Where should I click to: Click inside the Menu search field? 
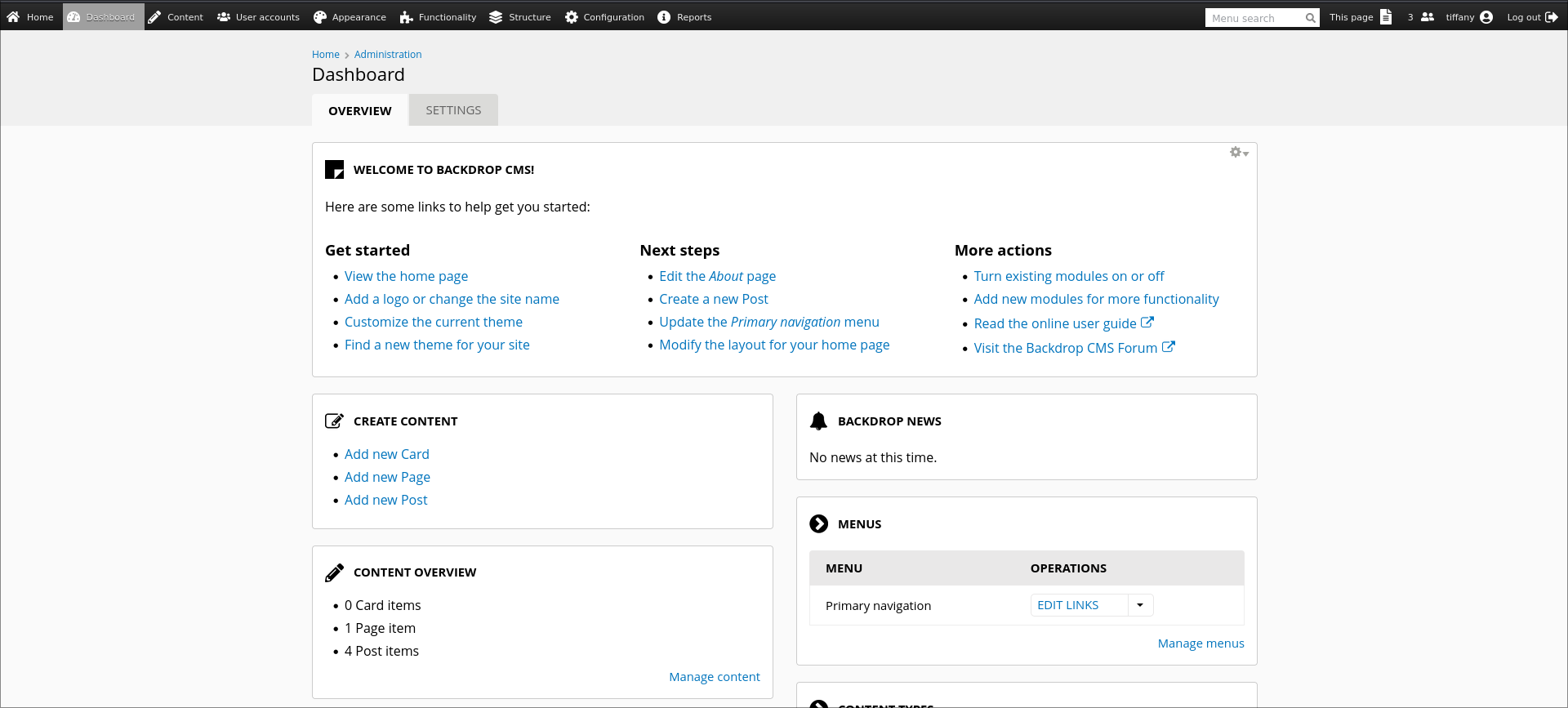tap(1254, 18)
